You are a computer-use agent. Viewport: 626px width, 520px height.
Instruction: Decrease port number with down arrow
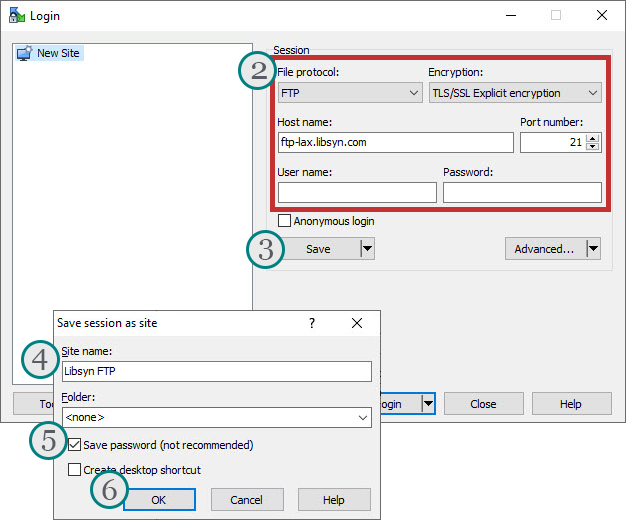(x=593, y=147)
